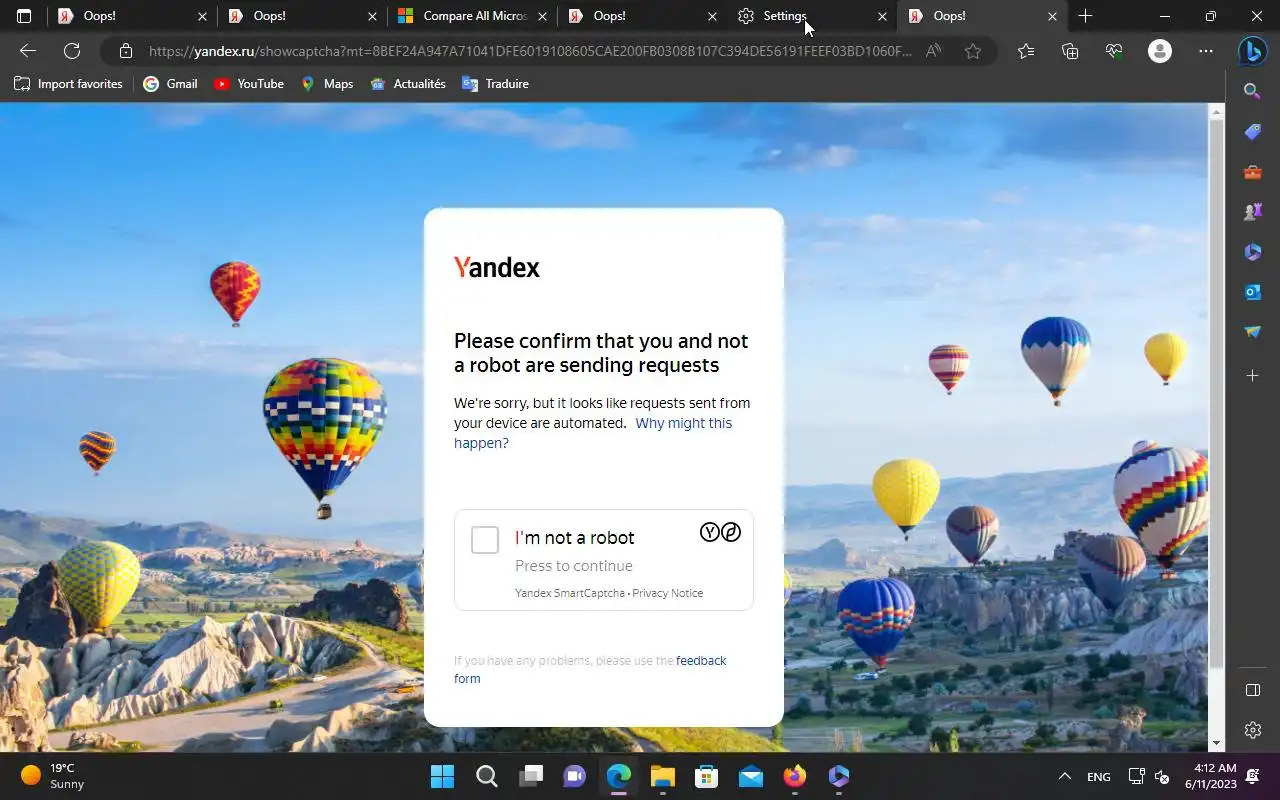1280x800 pixels.
Task: Toggle the sidebar visibility button
Action: pyautogui.click(x=1252, y=690)
